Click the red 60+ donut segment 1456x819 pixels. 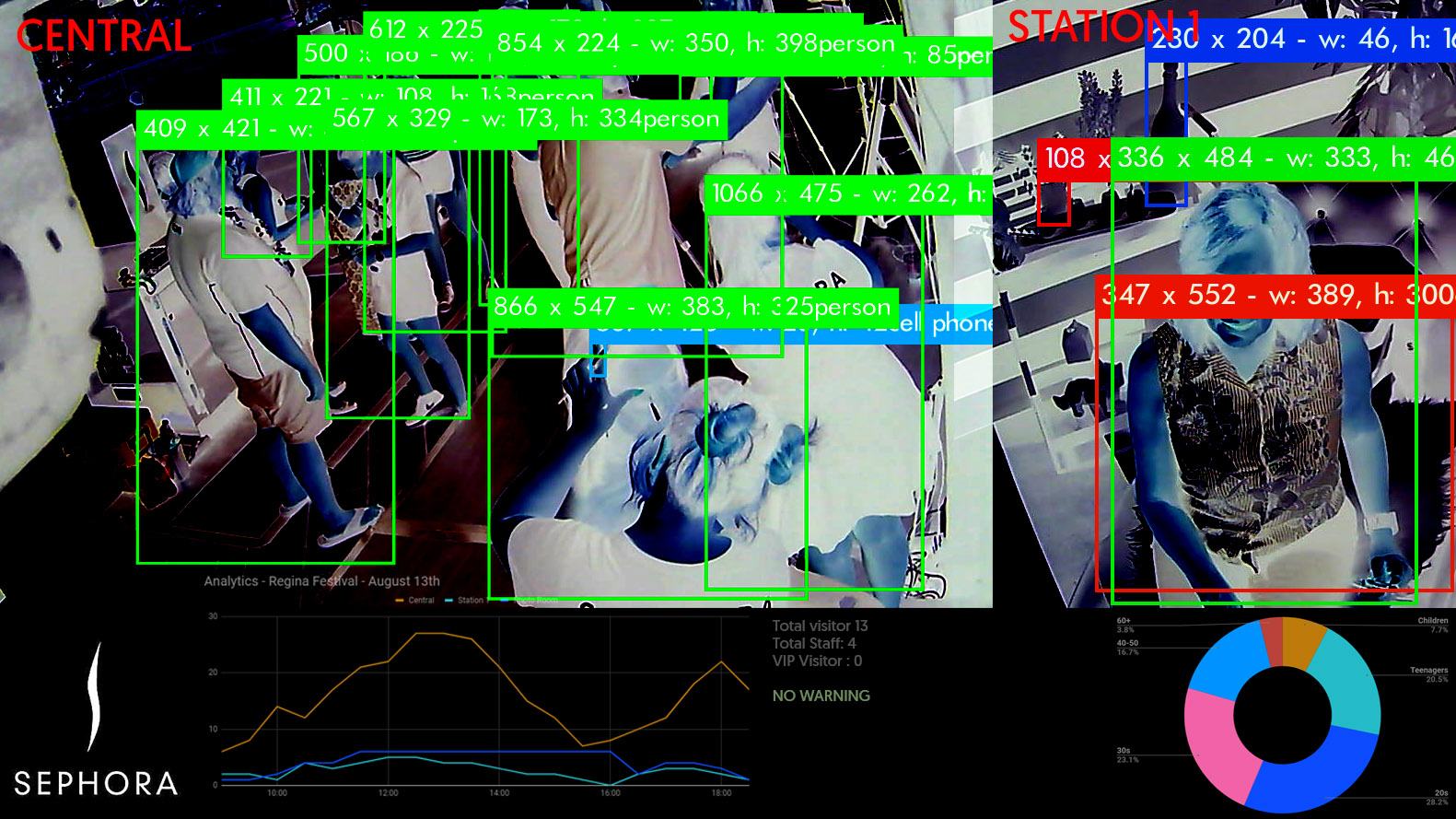1272,639
